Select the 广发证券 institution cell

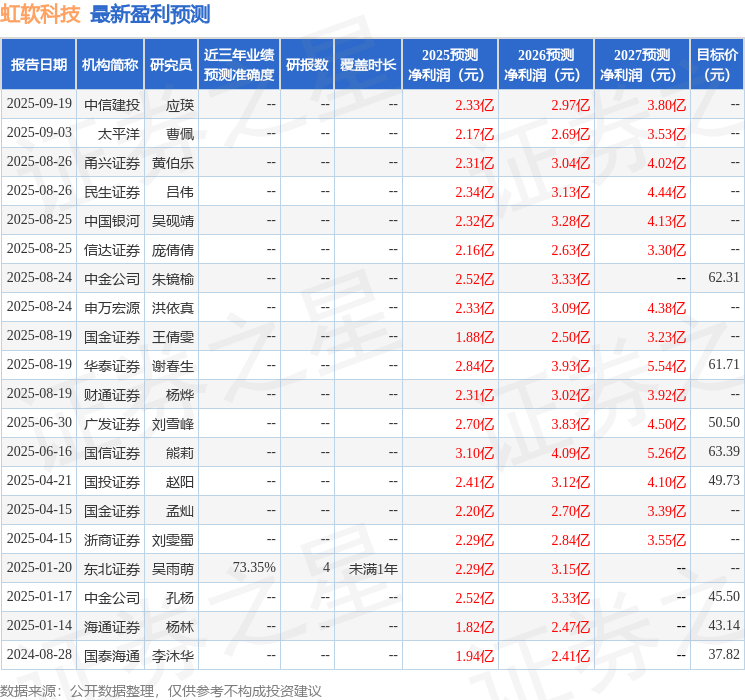click(112, 424)
